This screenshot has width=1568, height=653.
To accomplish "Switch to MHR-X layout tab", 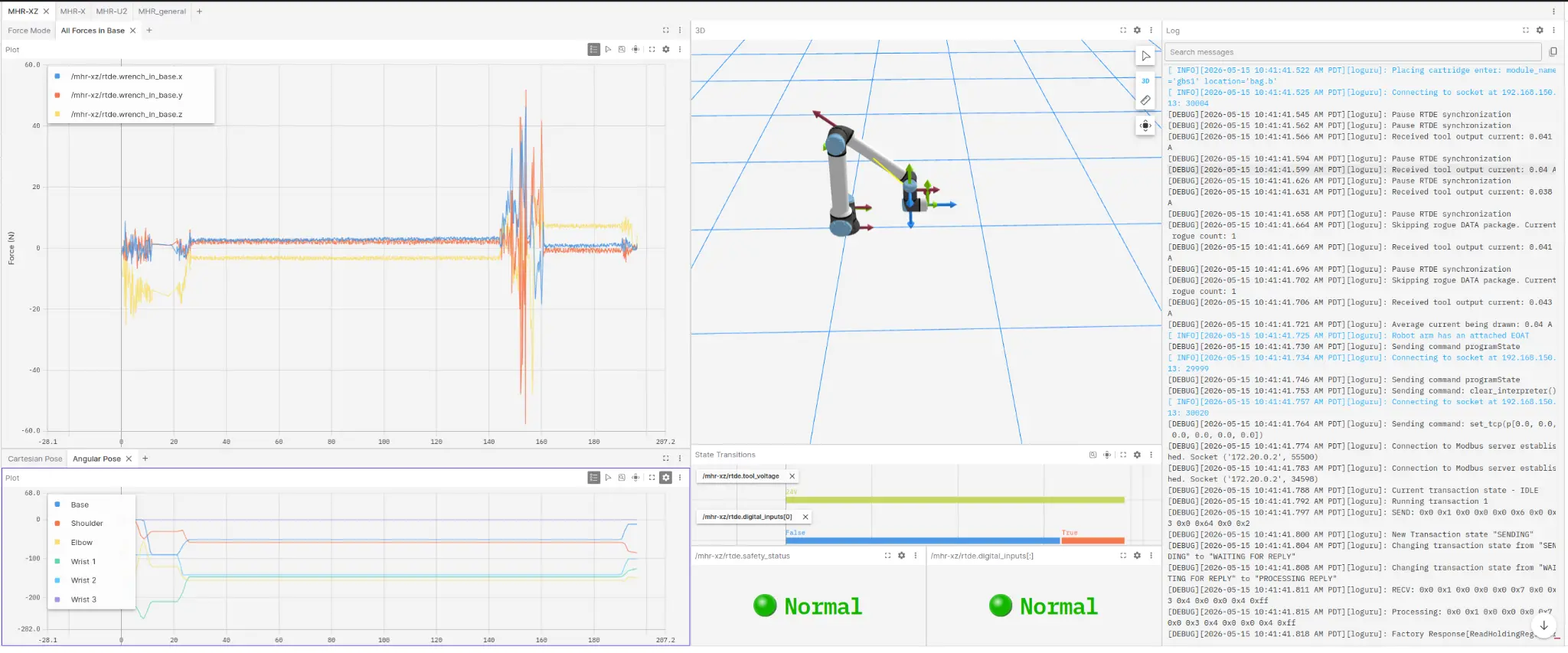I will [x=73, y=11].
